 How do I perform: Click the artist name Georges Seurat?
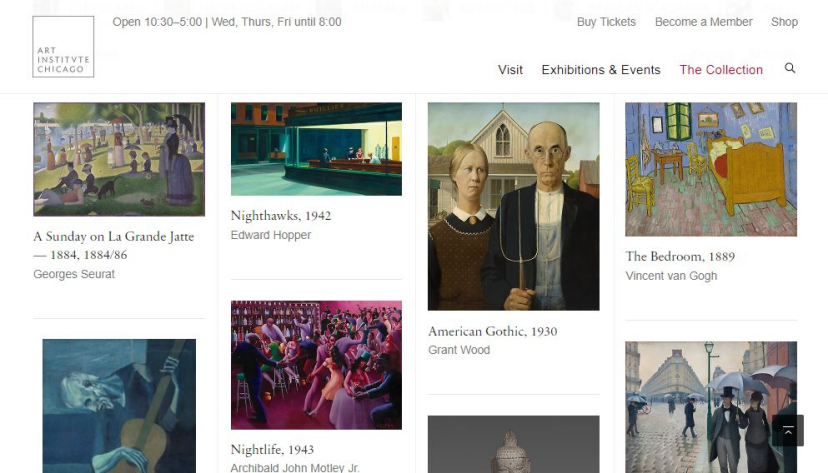(x=74, y=274)
